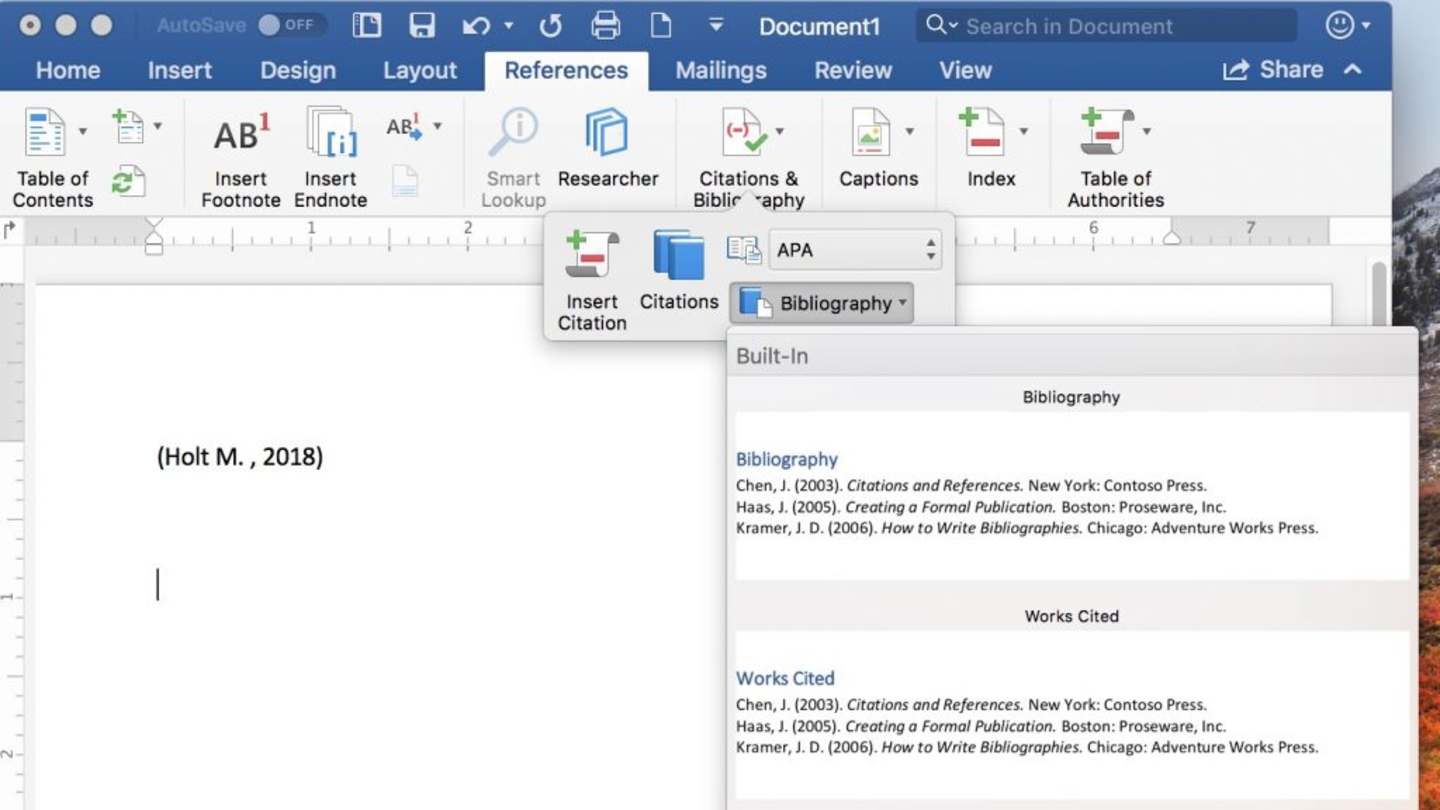
Task: Click the Share button
Action: click(1273, 70)
